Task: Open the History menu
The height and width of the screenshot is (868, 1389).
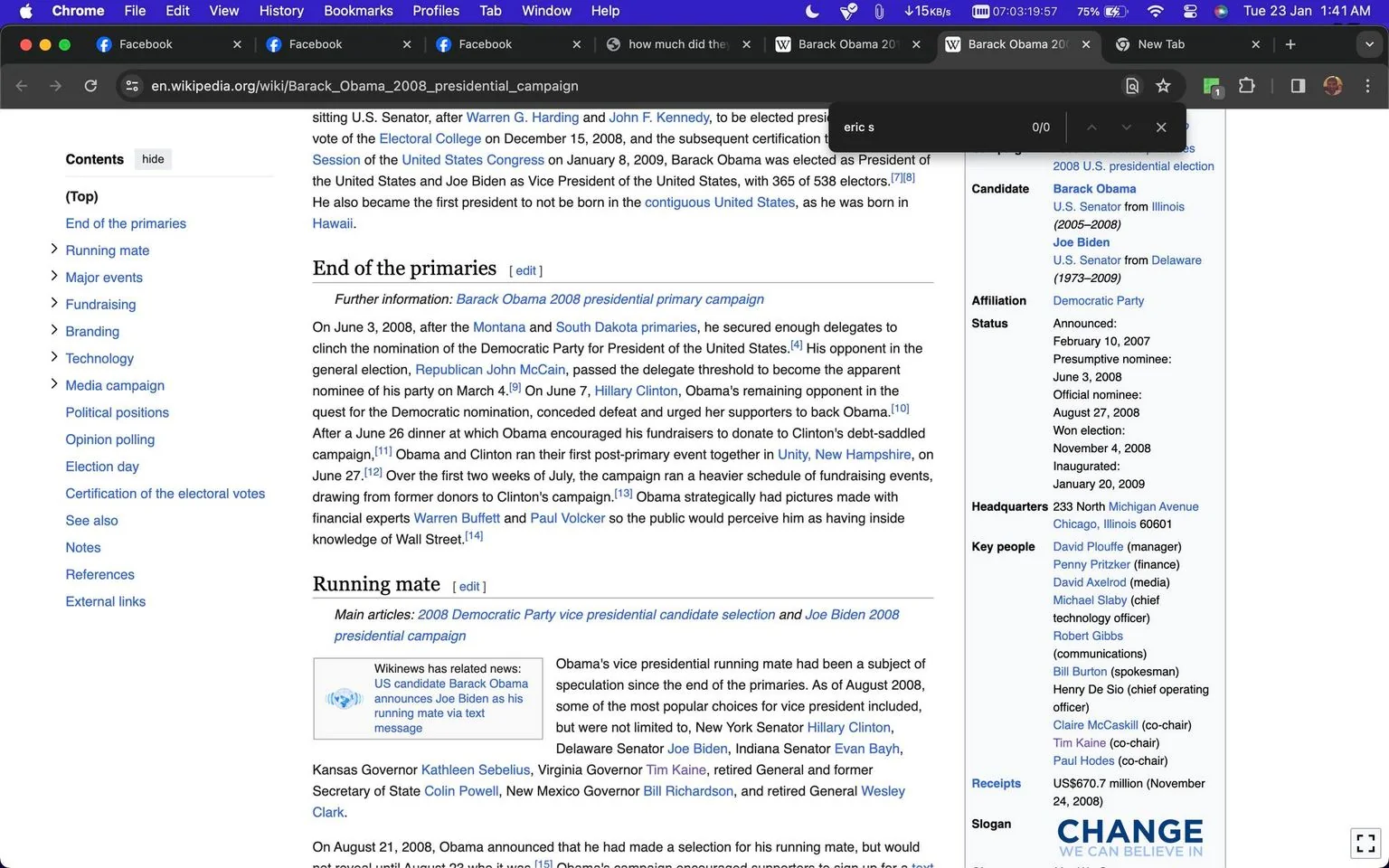Action: [281, 11]
